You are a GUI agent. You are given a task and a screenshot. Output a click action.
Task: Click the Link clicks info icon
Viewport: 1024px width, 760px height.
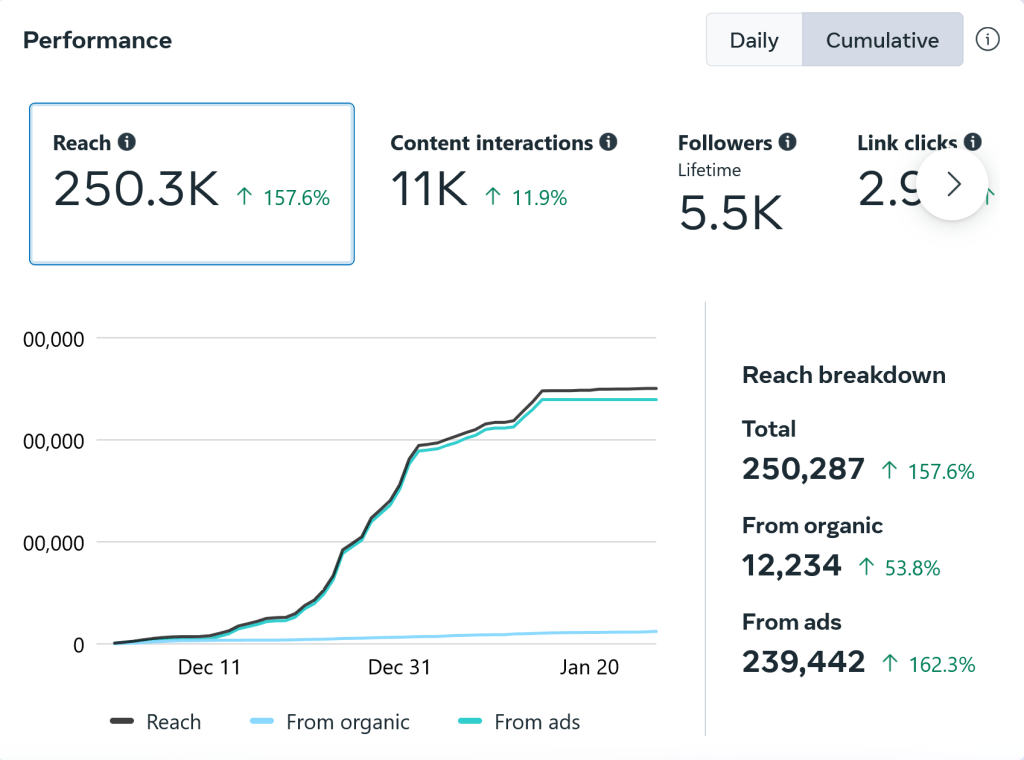[972, 142]
